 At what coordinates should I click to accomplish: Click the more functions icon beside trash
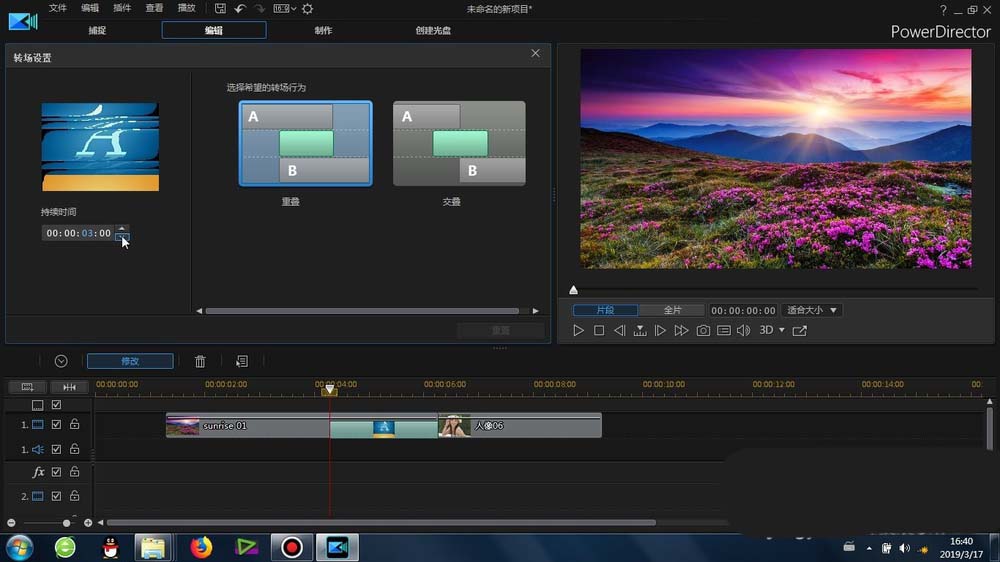click(242, 361)
